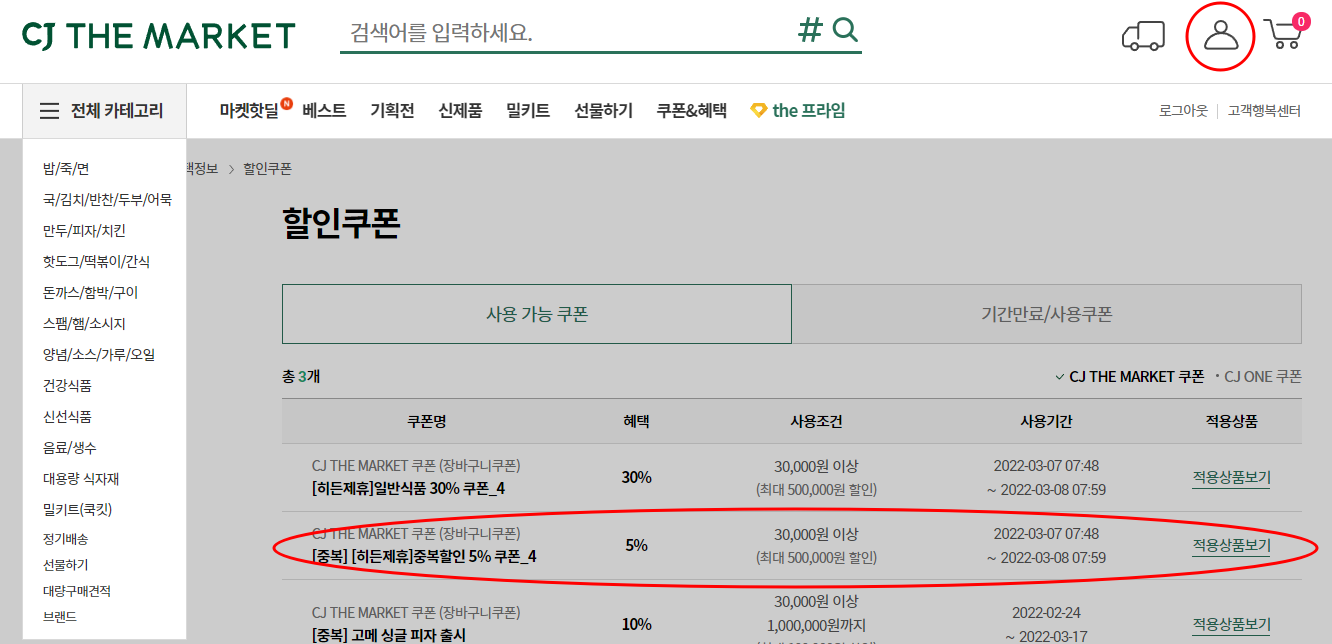Open 신제품 menu
The height and width of the screenshot is (644, 1332).
460,111
